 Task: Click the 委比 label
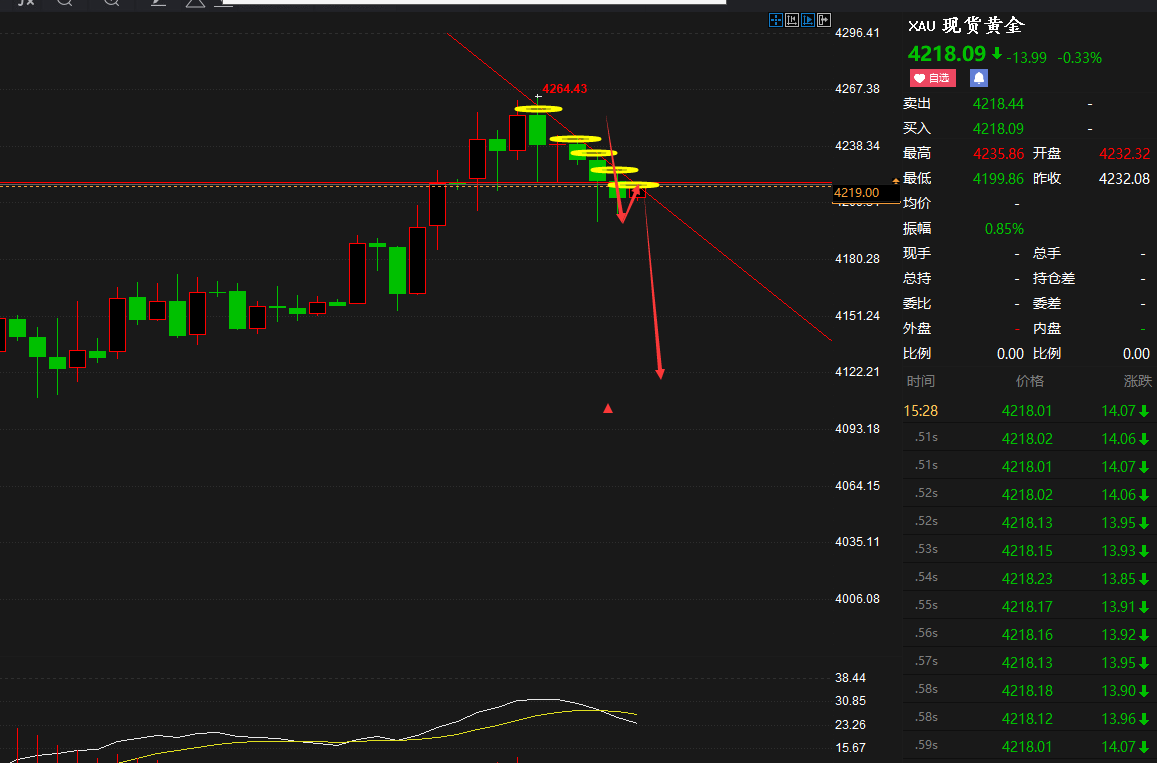coord(917,303)
